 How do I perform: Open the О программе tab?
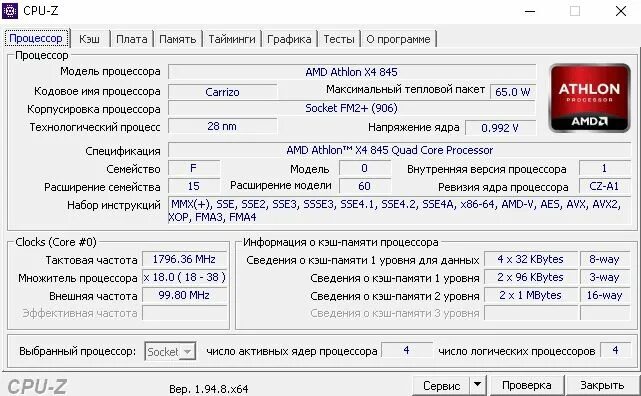(398, 39)
